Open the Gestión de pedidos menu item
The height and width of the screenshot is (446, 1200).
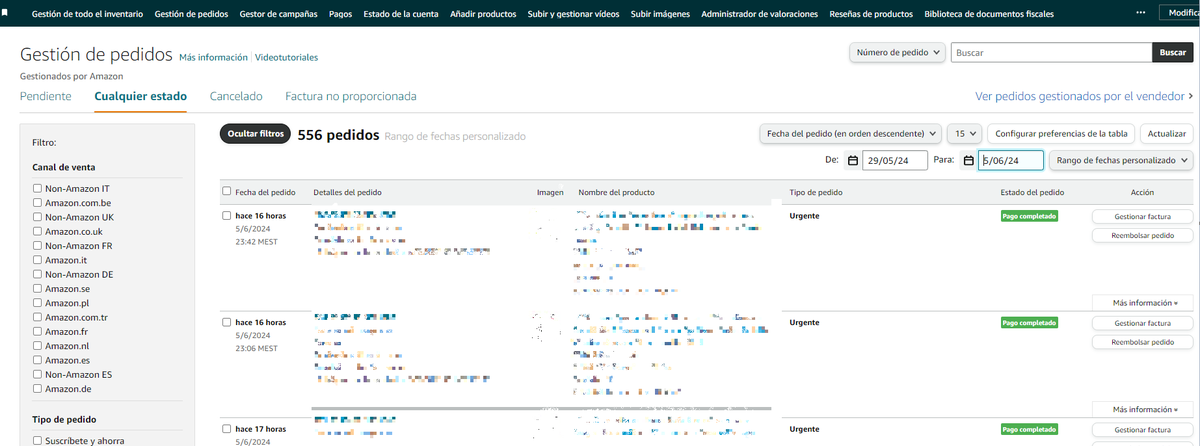tap(192, 14)
